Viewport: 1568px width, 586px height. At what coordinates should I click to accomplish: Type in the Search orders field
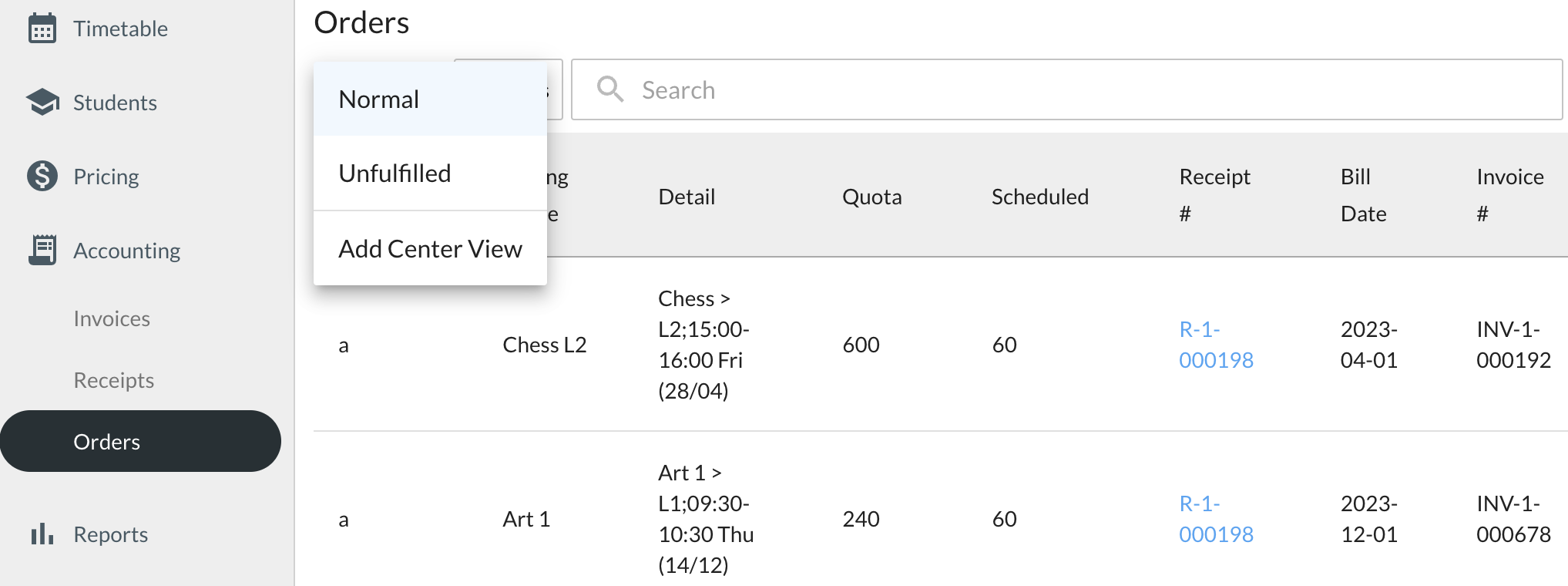pyautogui.click(x=1079, y=89)
